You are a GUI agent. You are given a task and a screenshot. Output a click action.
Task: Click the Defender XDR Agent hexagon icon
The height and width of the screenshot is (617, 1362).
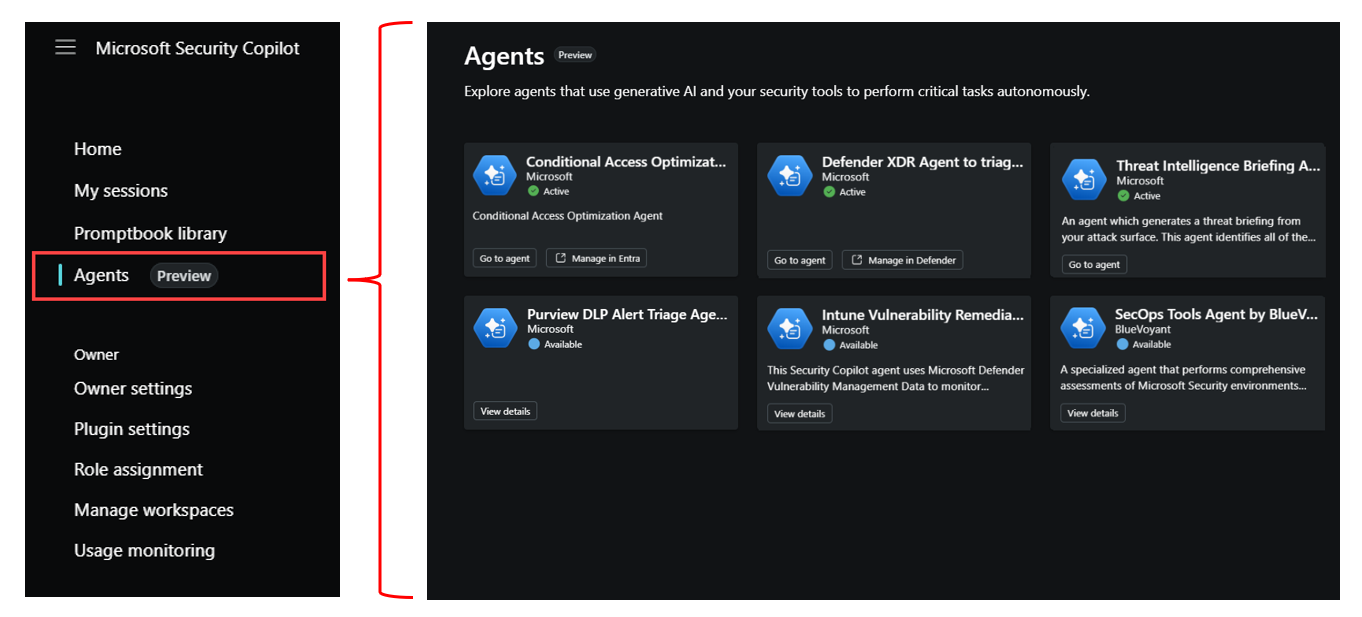tap(789, 176)
